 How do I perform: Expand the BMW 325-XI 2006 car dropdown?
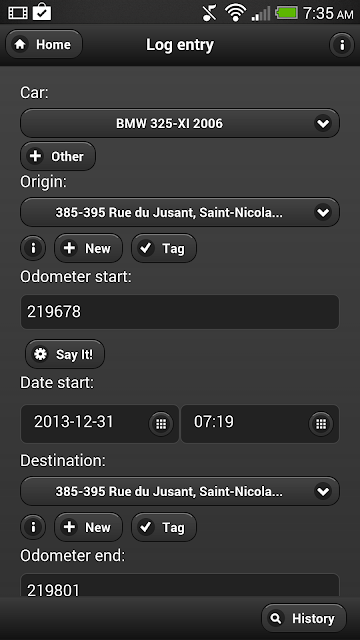(x=180, y=123)
